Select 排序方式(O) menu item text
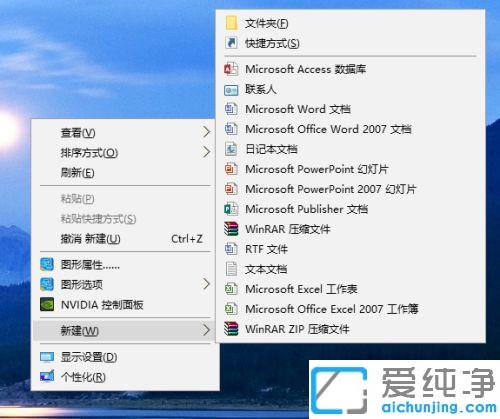Screen dimensions: 500x419 pyautogui.click(x=89, y=153)
